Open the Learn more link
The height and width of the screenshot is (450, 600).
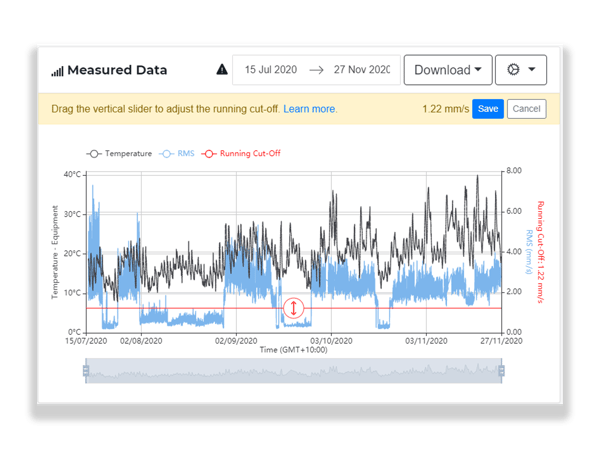coord(310,109)
